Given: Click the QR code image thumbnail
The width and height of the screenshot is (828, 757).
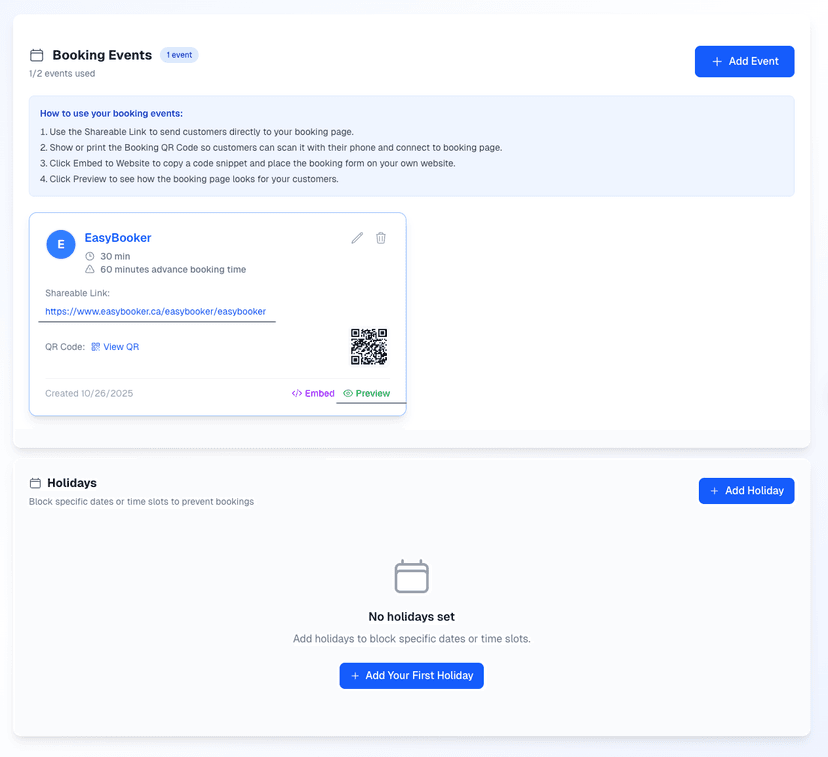Looking at the screenshot, I should click(x=371, y=348).
